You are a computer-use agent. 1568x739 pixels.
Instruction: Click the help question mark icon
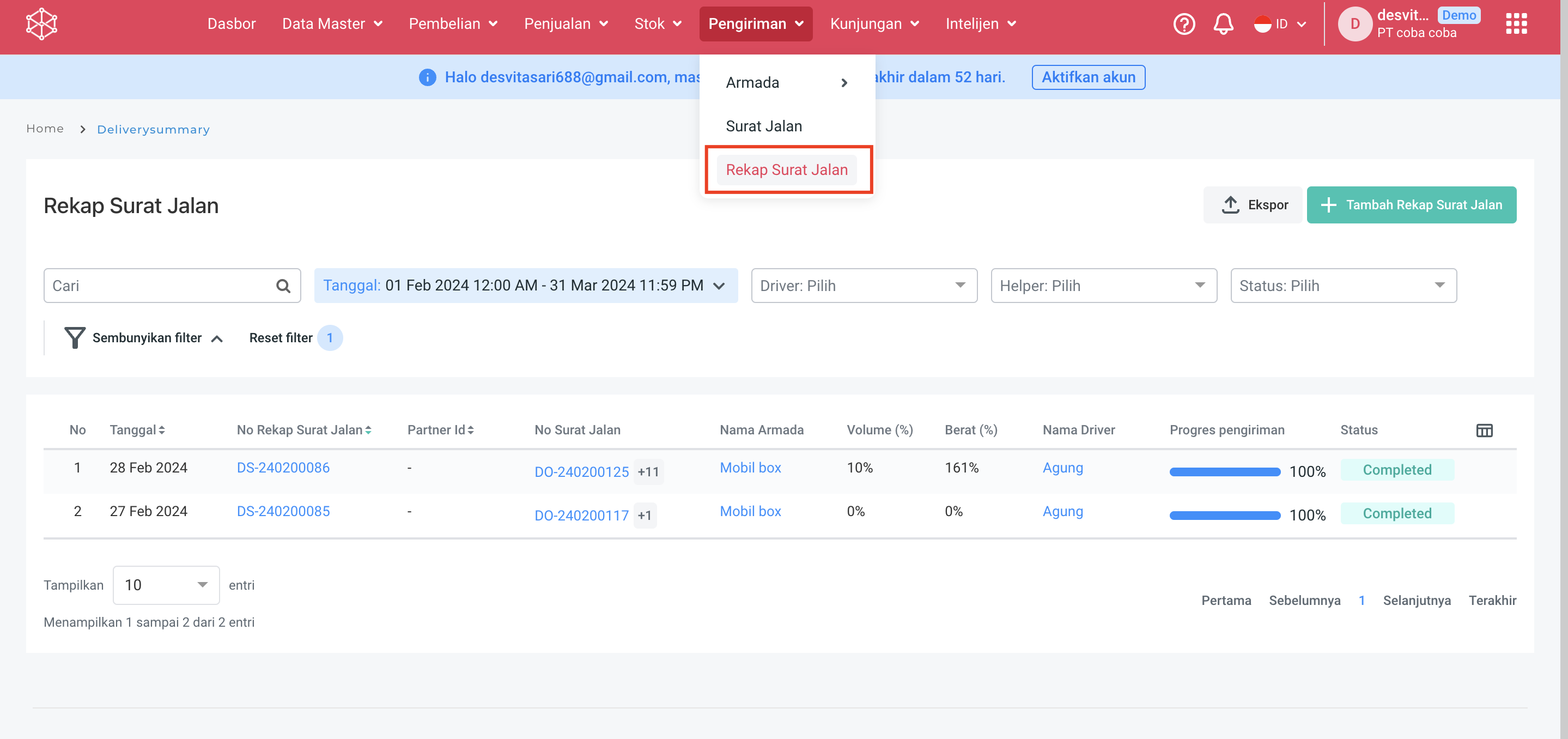(1183, 25)
